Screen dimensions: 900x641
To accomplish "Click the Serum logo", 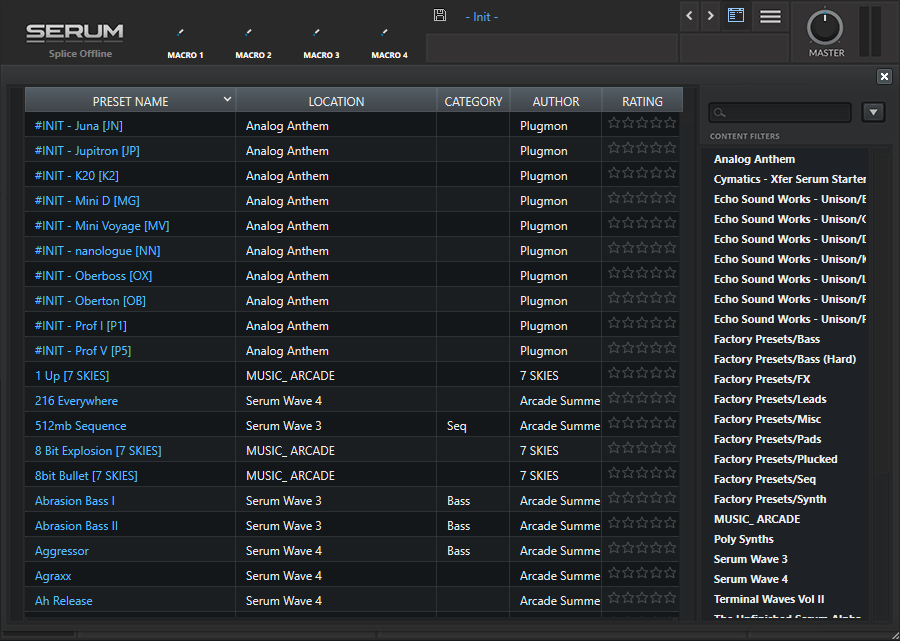I will tap(75, 33).
